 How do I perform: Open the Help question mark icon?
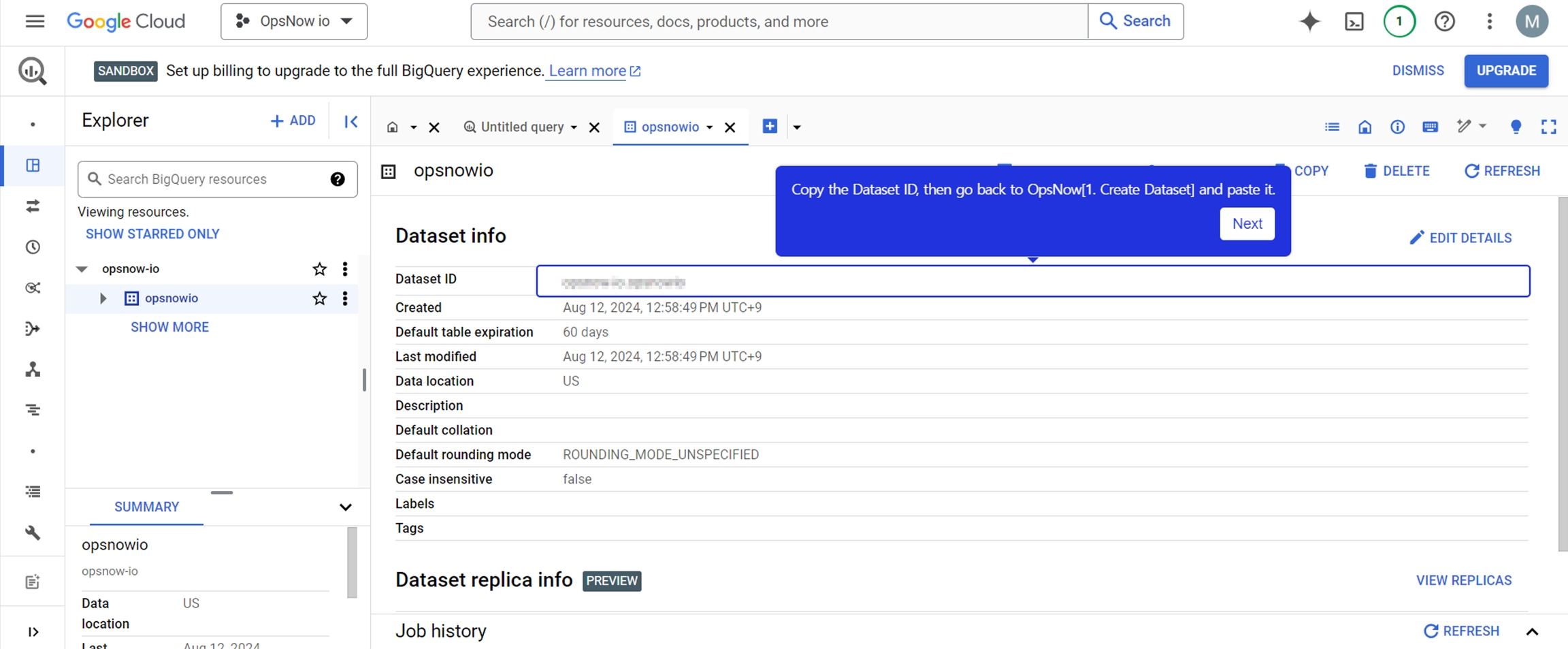point(1444,22)
